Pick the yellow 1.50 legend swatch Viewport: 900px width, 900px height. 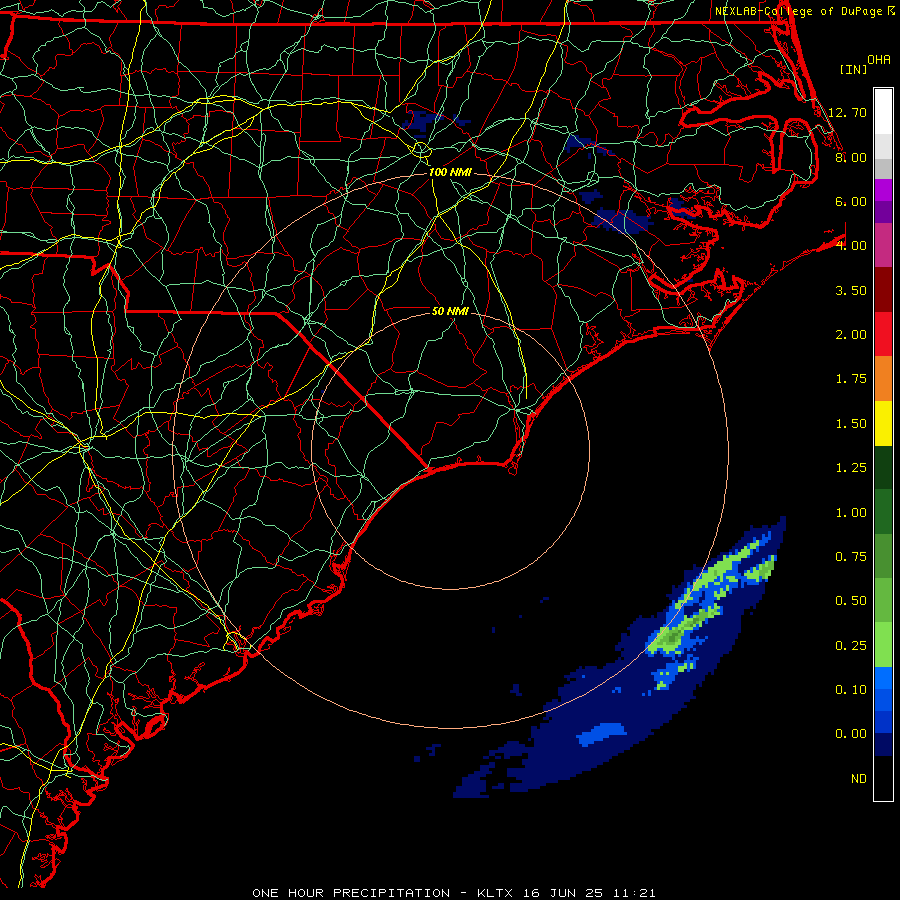(x=883, y=423)
